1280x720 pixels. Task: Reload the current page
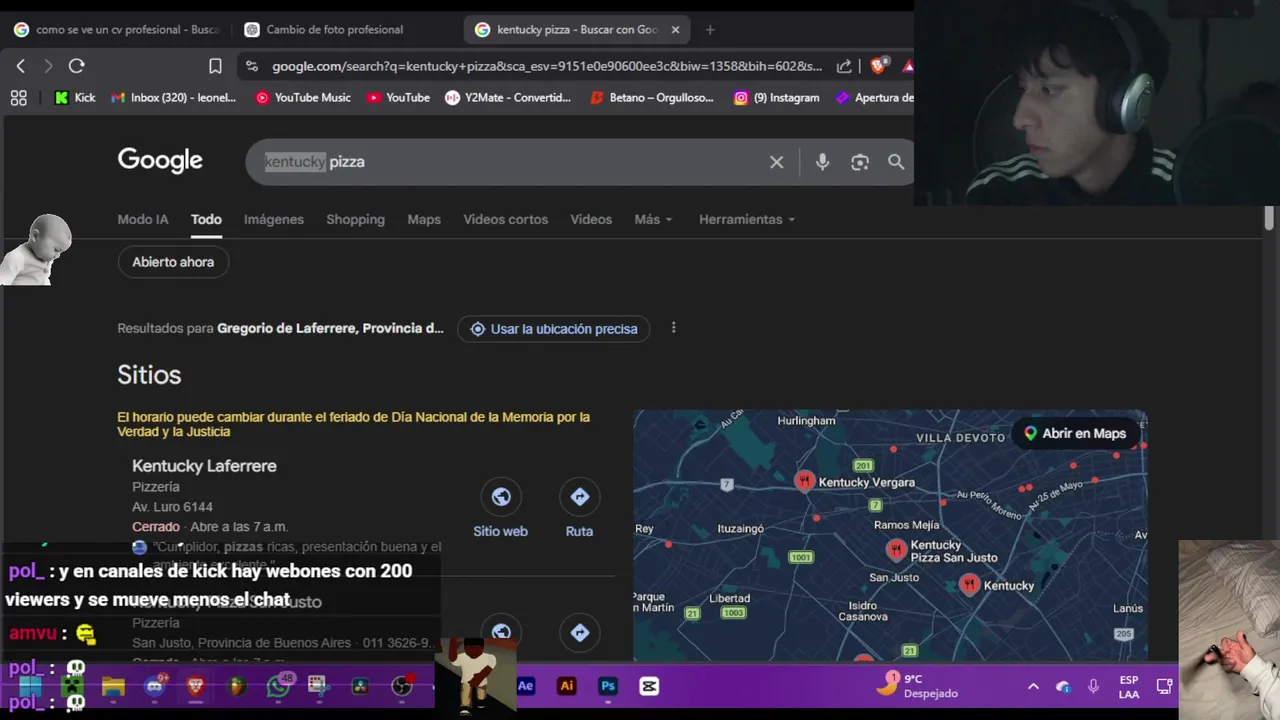[x=76, y=66]
